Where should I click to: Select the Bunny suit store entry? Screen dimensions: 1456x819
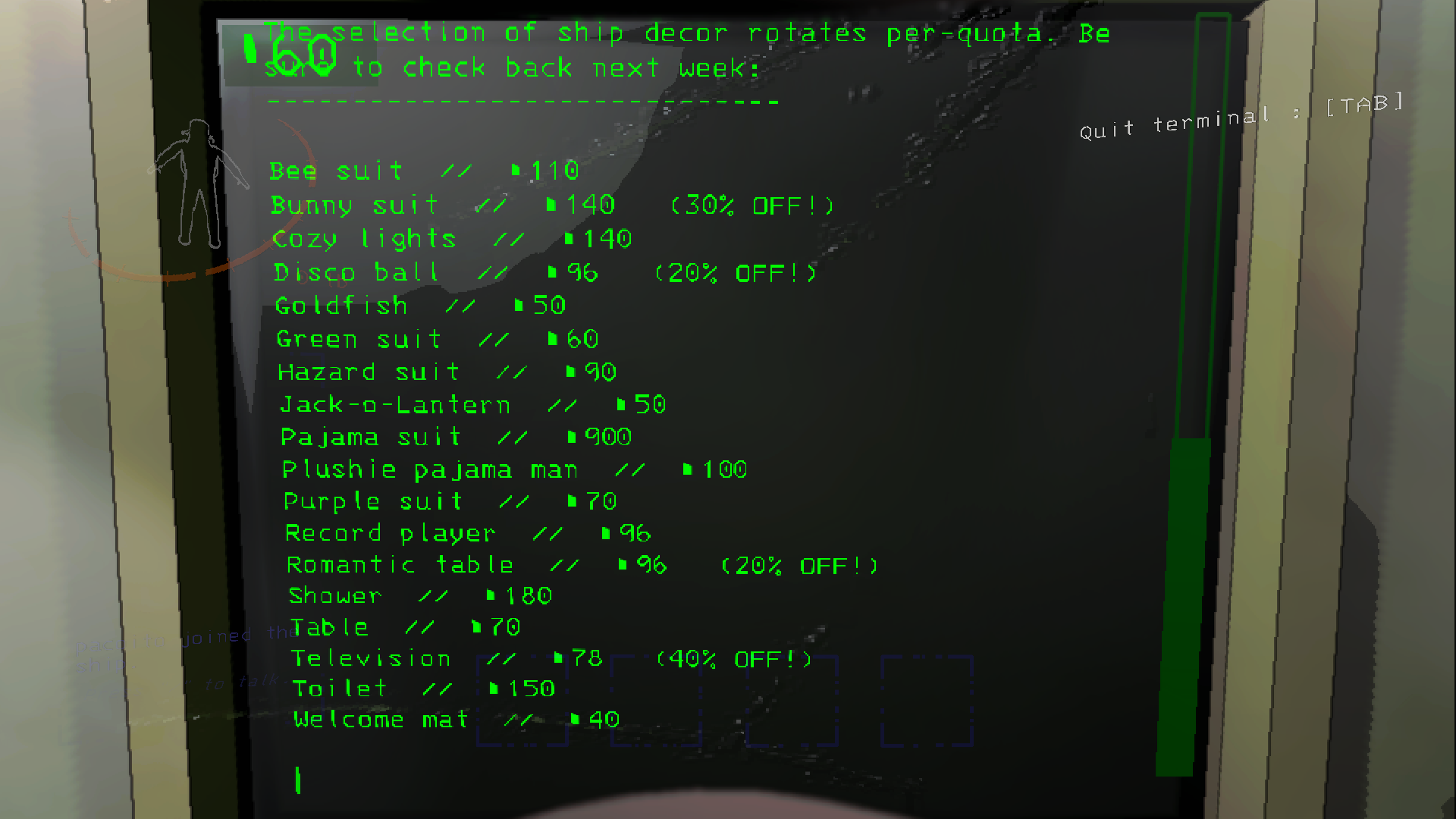[552, 206]
